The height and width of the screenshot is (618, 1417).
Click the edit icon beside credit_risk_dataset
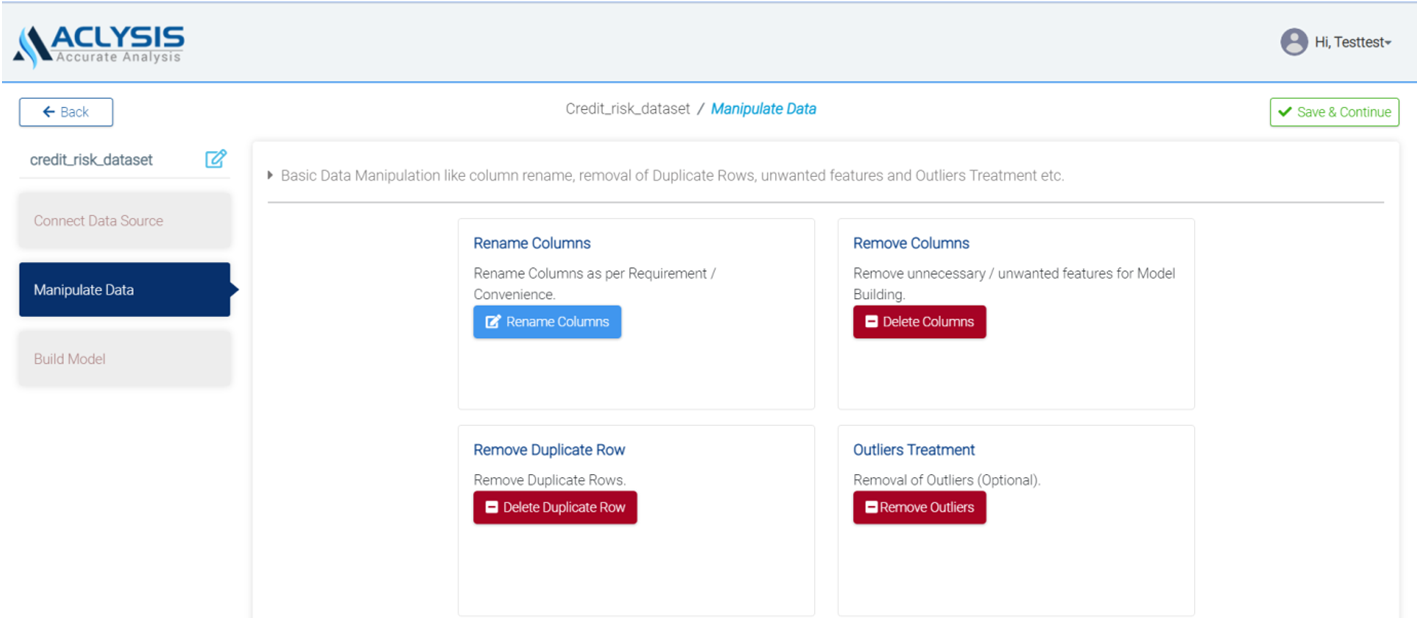pyautogui.click(x=216, y=159)
